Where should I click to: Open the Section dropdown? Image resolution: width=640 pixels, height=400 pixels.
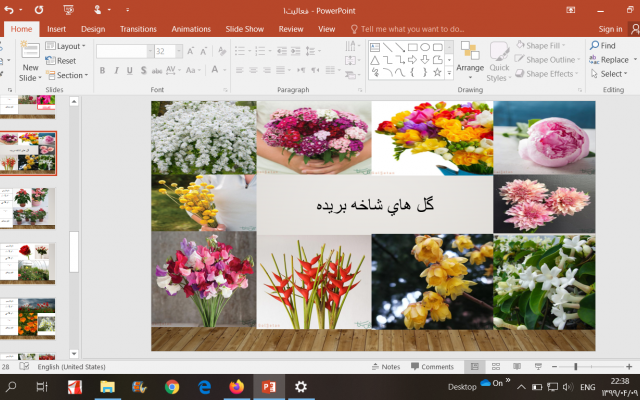(x=67, y=75)
